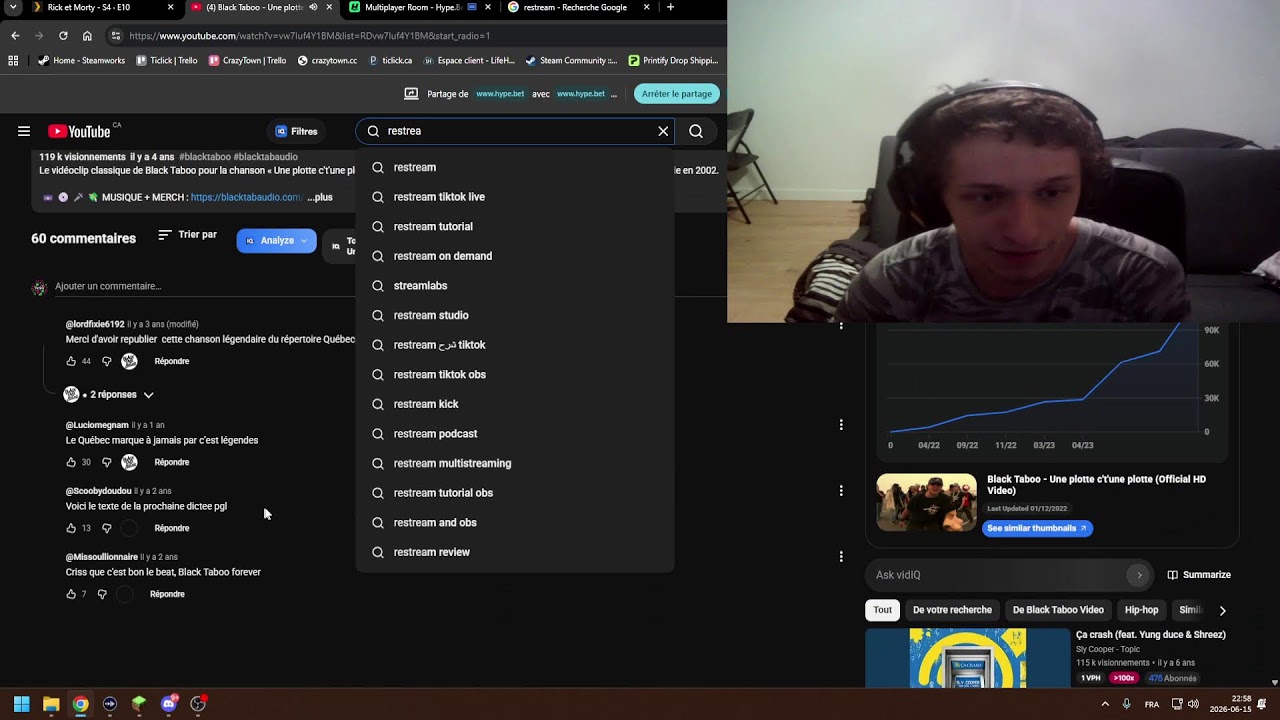Dislike lordfixie6192's comment
The height and width of the screenshot is (720, 1280).
point(107,361)
